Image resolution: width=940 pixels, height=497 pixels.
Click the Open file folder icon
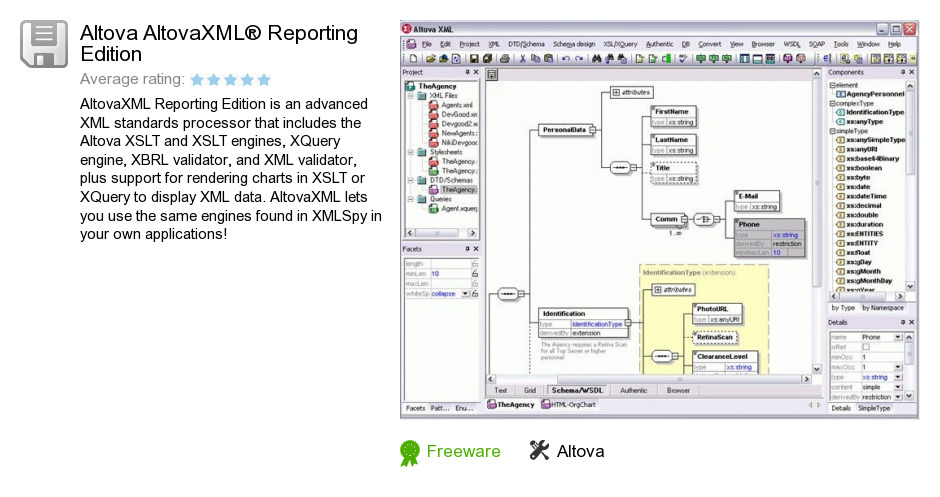point(430,59)
